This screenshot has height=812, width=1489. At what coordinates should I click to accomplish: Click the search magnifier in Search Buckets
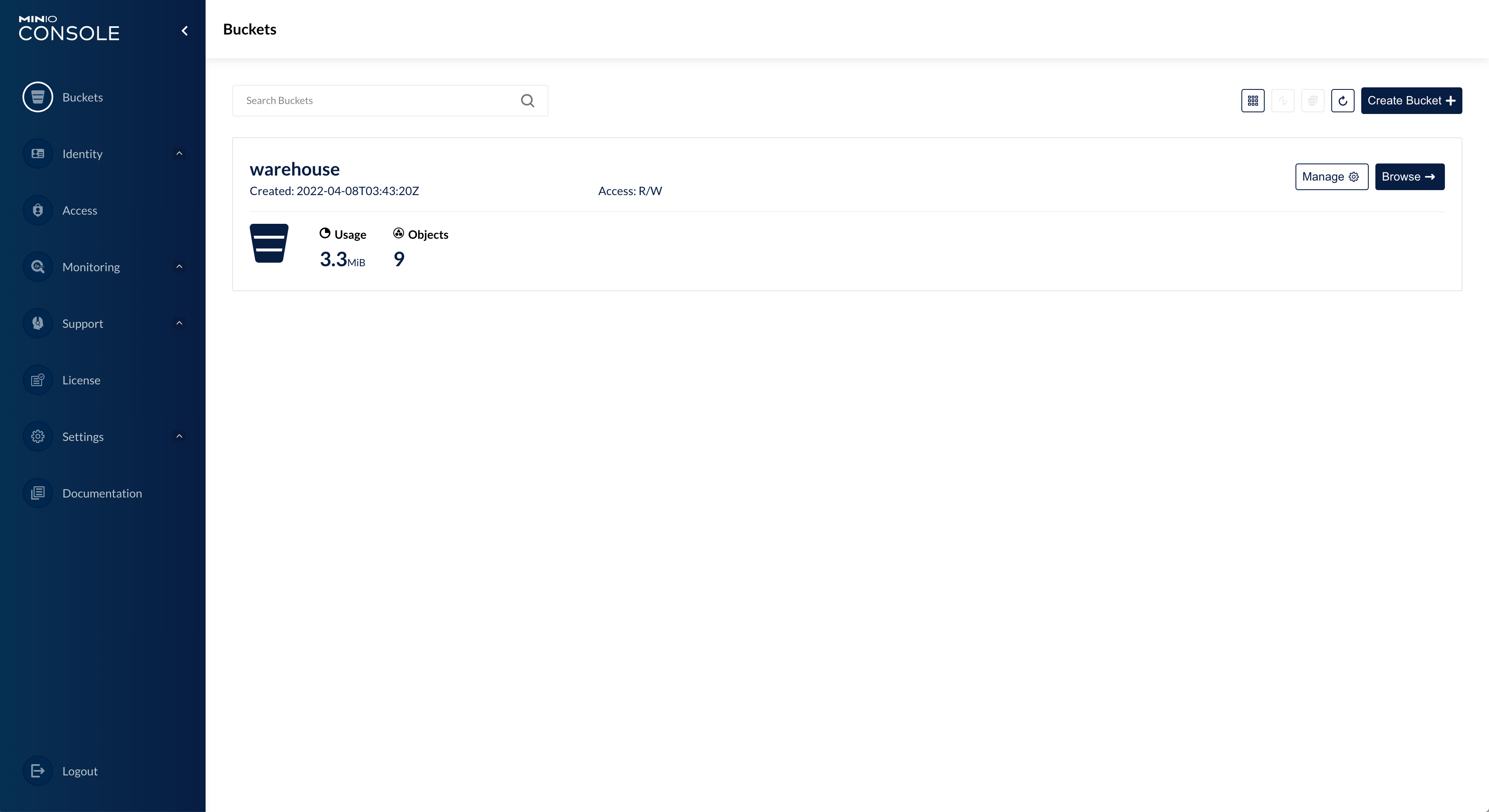click(x=527, y=100)
